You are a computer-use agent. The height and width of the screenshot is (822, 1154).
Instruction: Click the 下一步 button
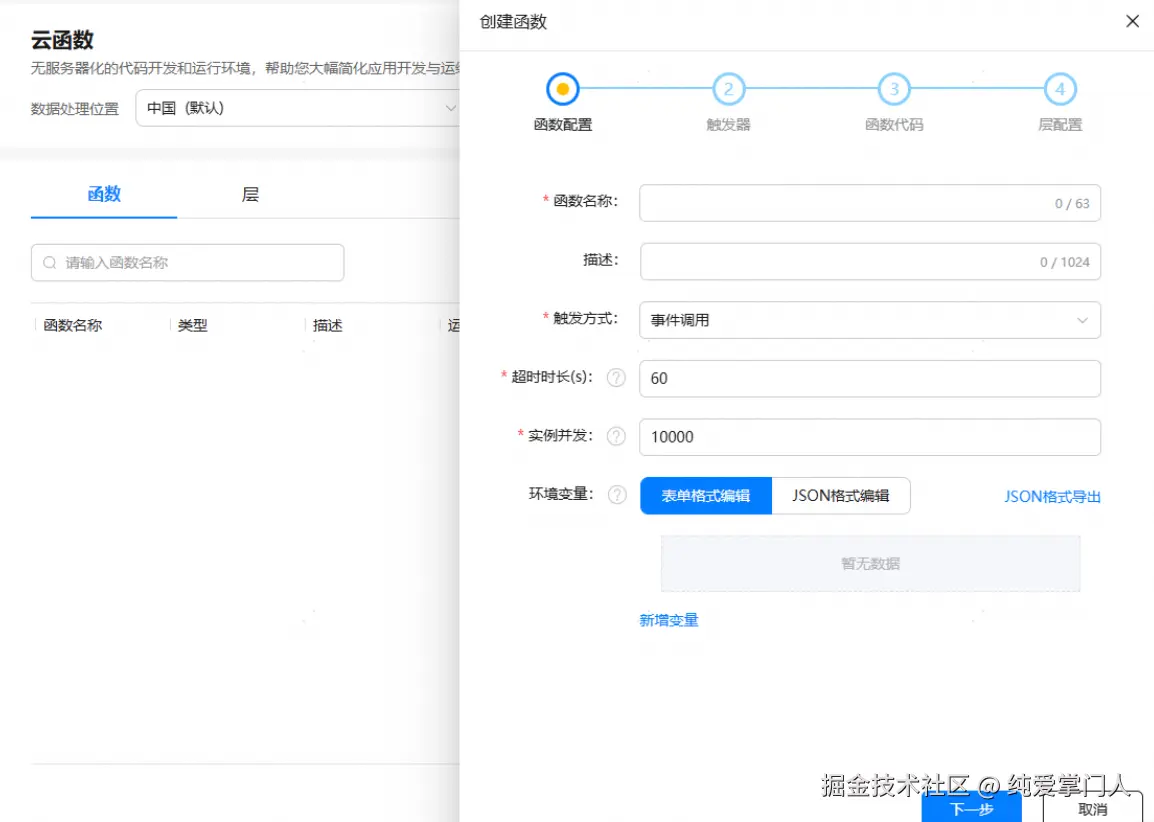(x=971, y=809)
